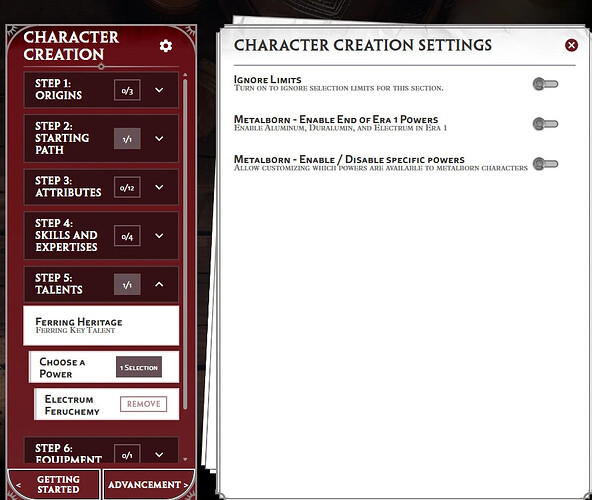The image size is (592, 500).
Task: Click the Choose a Power label
Action: [x=62, y=368]
